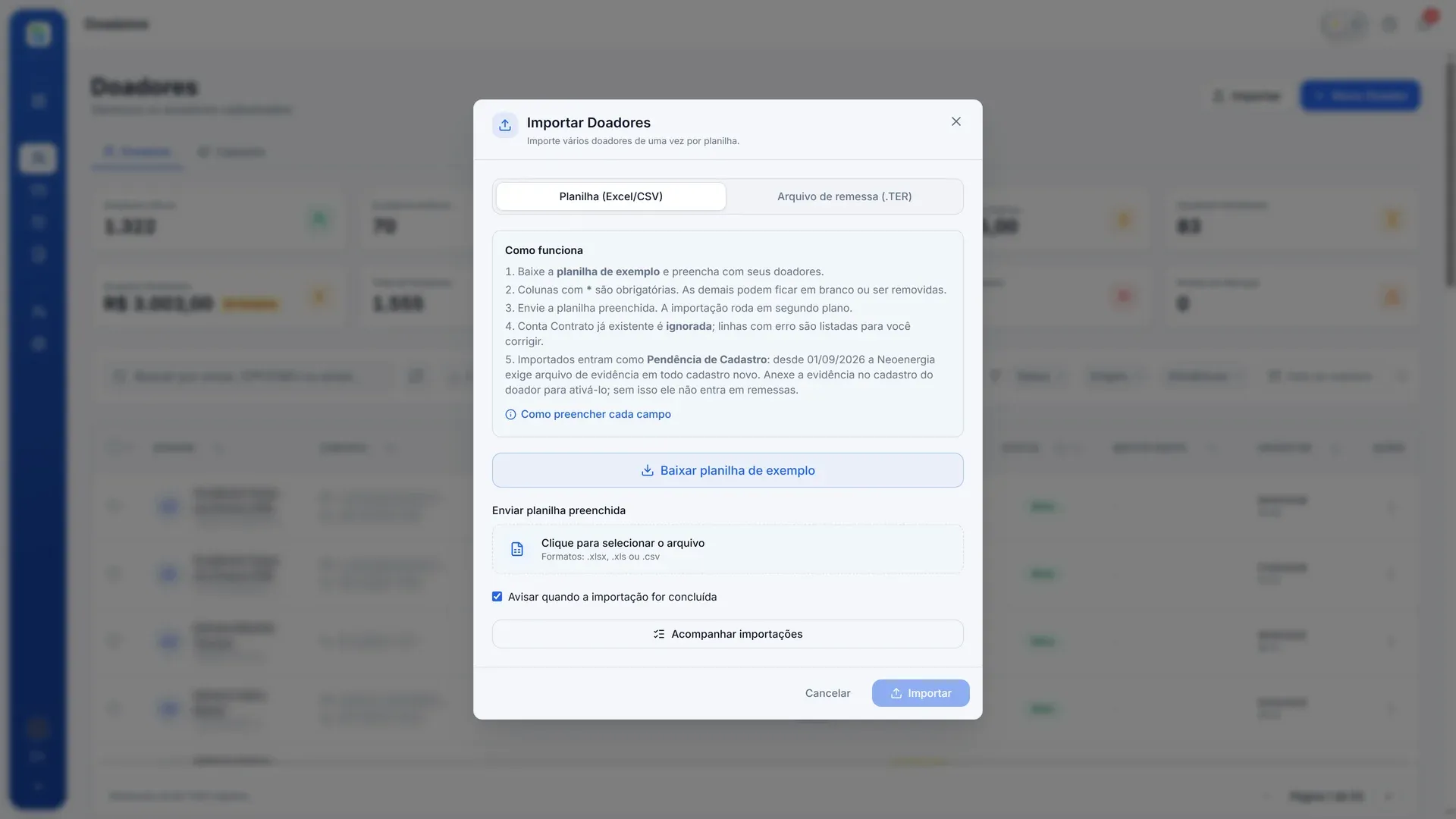The image size is (1456, 819).
Task: Cancel the import with Cancelar
Action: (x=827, y=693)
